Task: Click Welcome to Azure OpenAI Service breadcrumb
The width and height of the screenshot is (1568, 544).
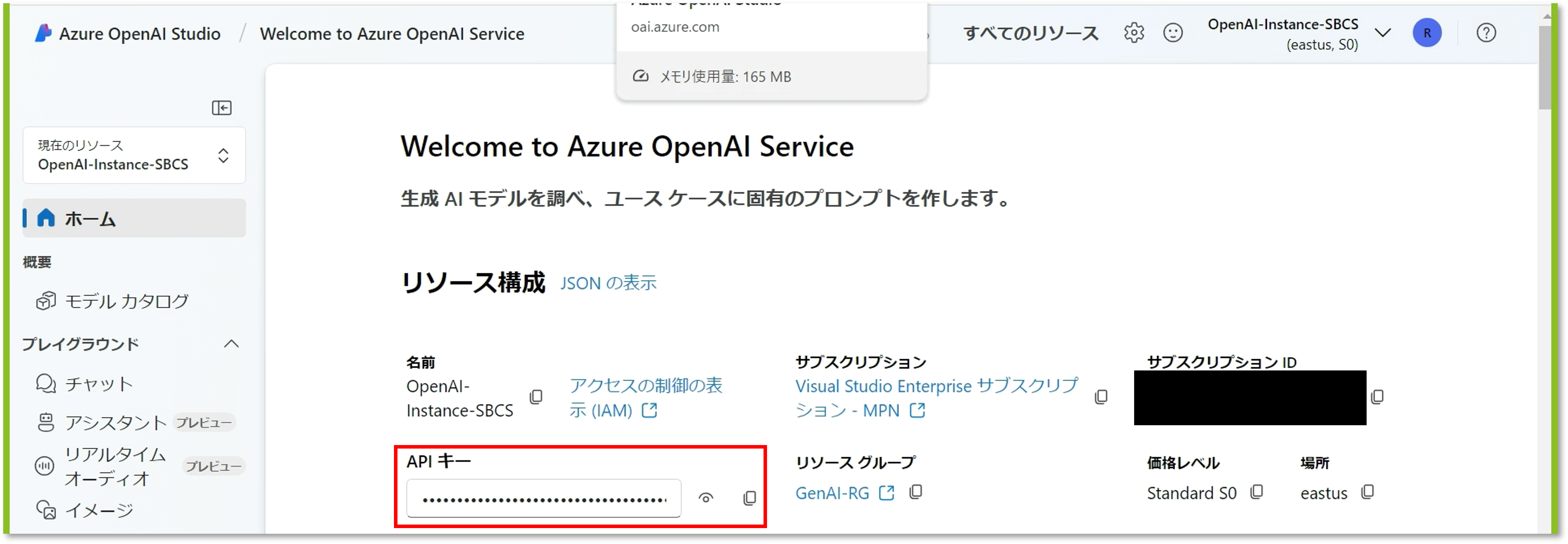Action: pyautogui.click(x=392, y=34)
